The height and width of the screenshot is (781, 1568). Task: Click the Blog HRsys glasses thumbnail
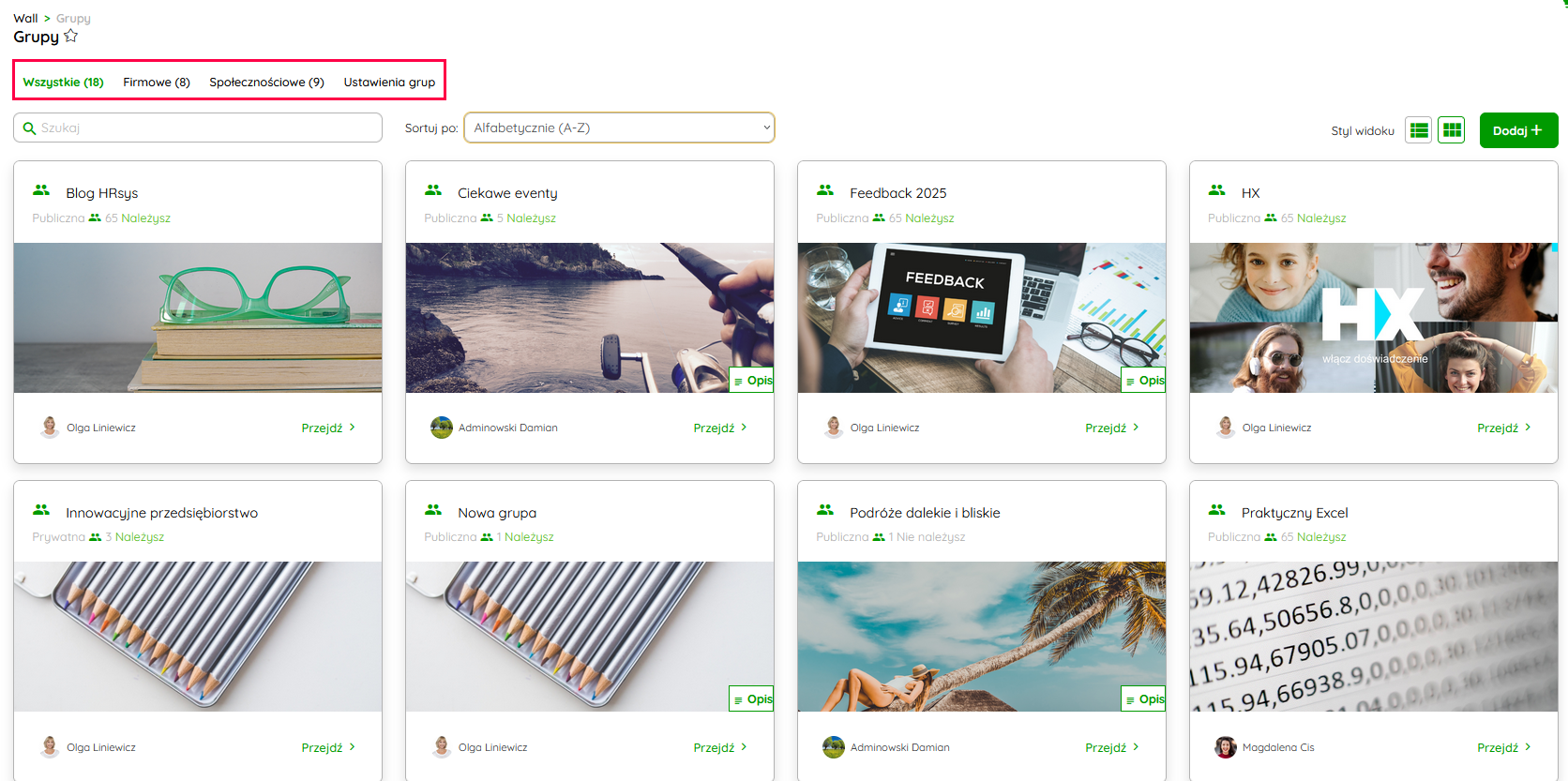tap(198, 317)
